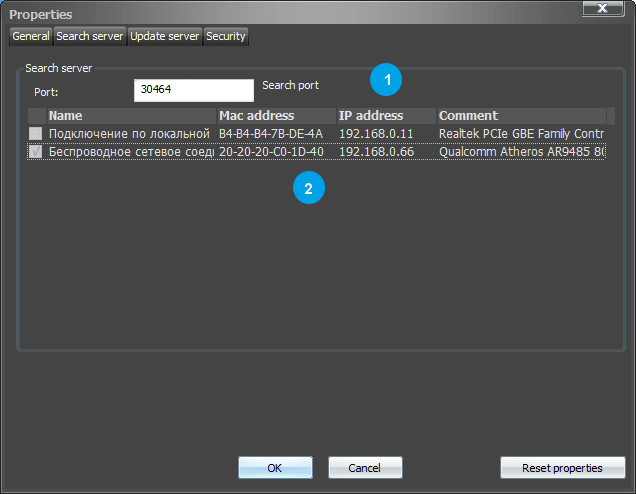Uncheck the Беспроводное сетевое соединение adapter checkbox
Image resolution: width=636 pixels, height=494 pixels.
pyautogui.click(x=35, y=152)
